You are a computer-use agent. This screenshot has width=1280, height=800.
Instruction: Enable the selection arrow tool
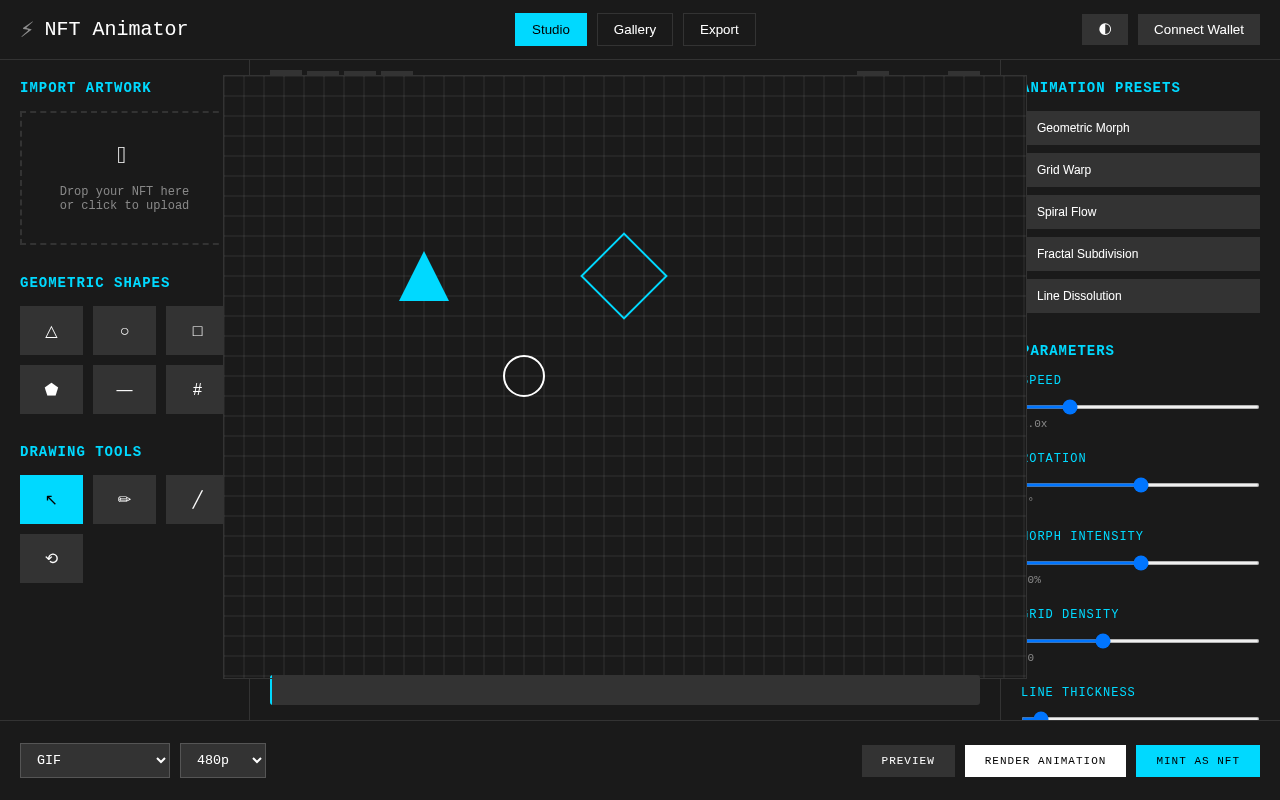click(51, 499)
